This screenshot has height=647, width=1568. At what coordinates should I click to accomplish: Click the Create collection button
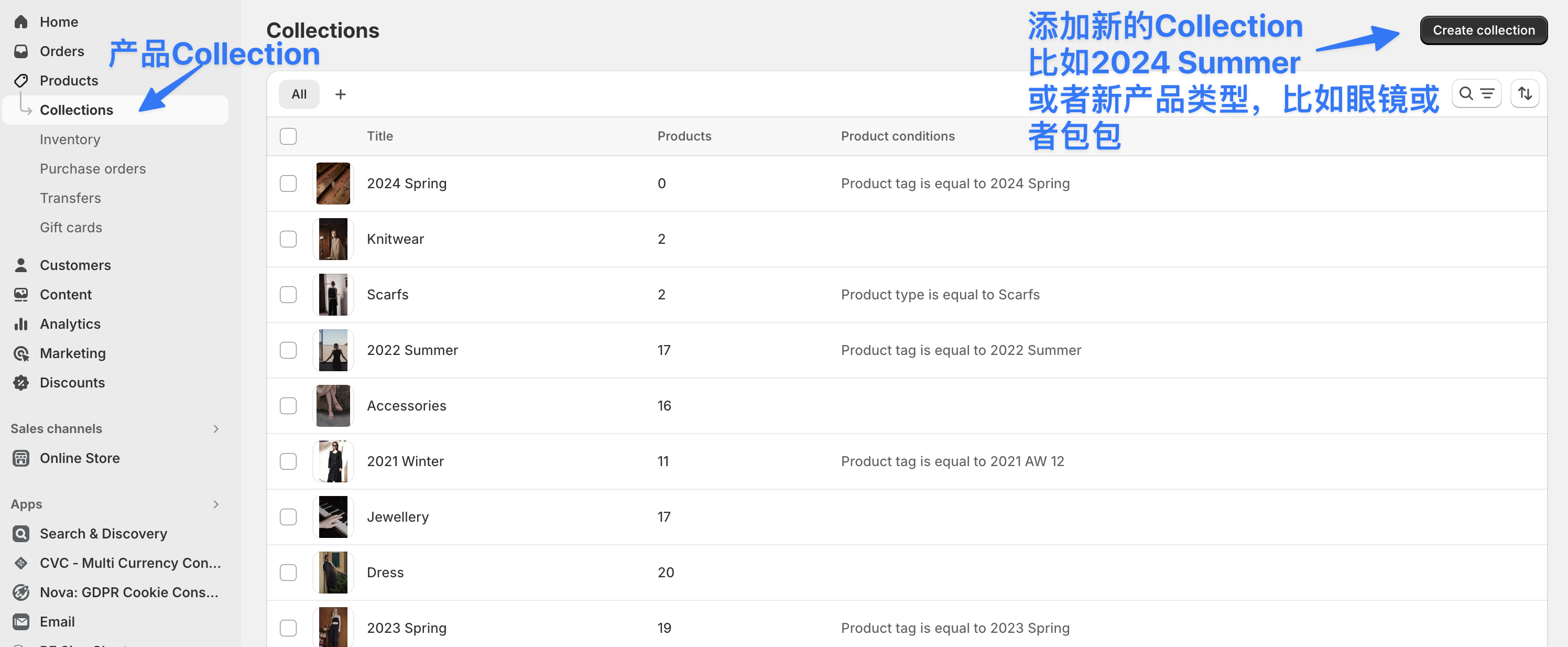[x=1483, y=30]
